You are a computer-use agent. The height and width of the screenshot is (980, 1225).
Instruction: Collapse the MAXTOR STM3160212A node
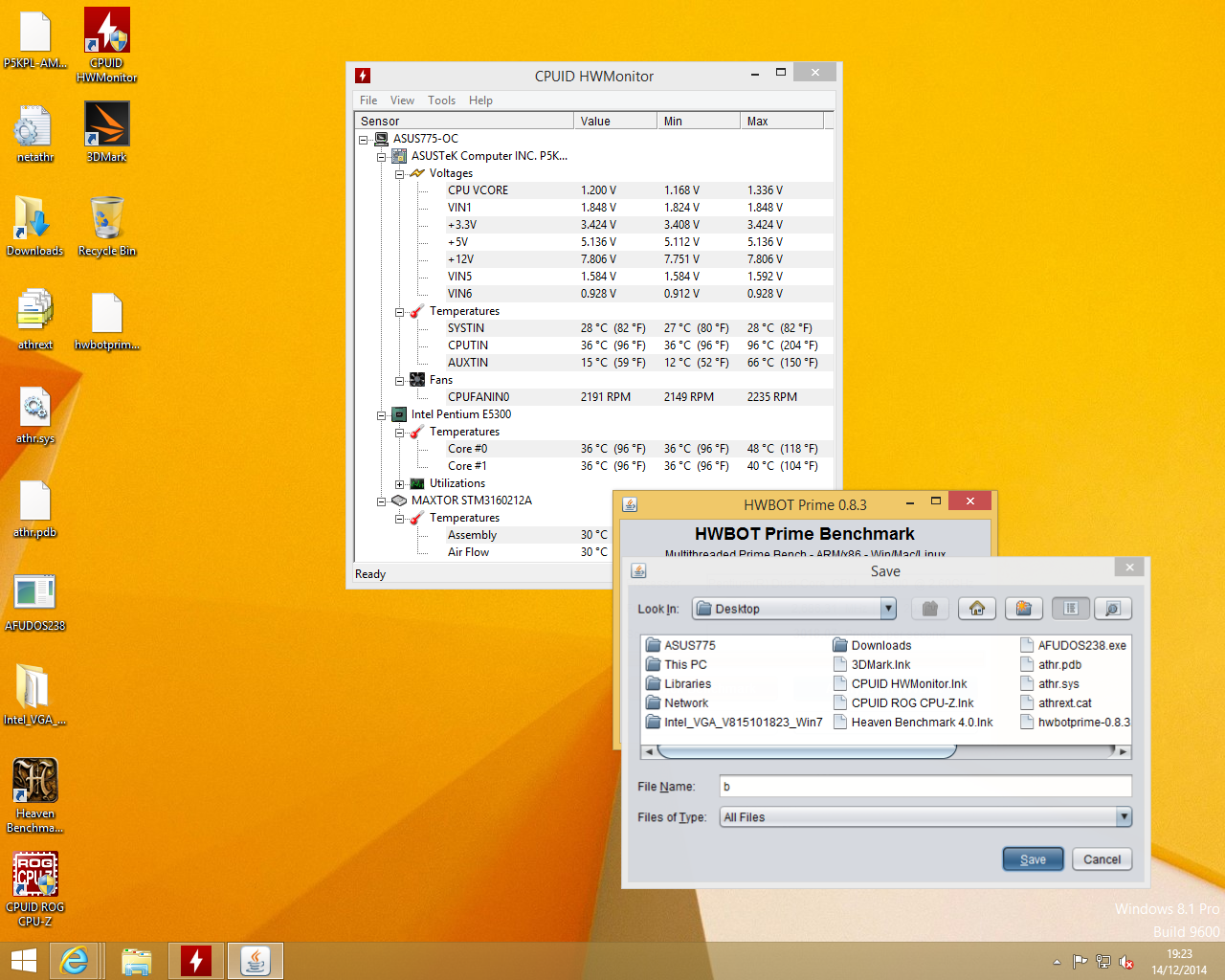(x=381, y=501)
